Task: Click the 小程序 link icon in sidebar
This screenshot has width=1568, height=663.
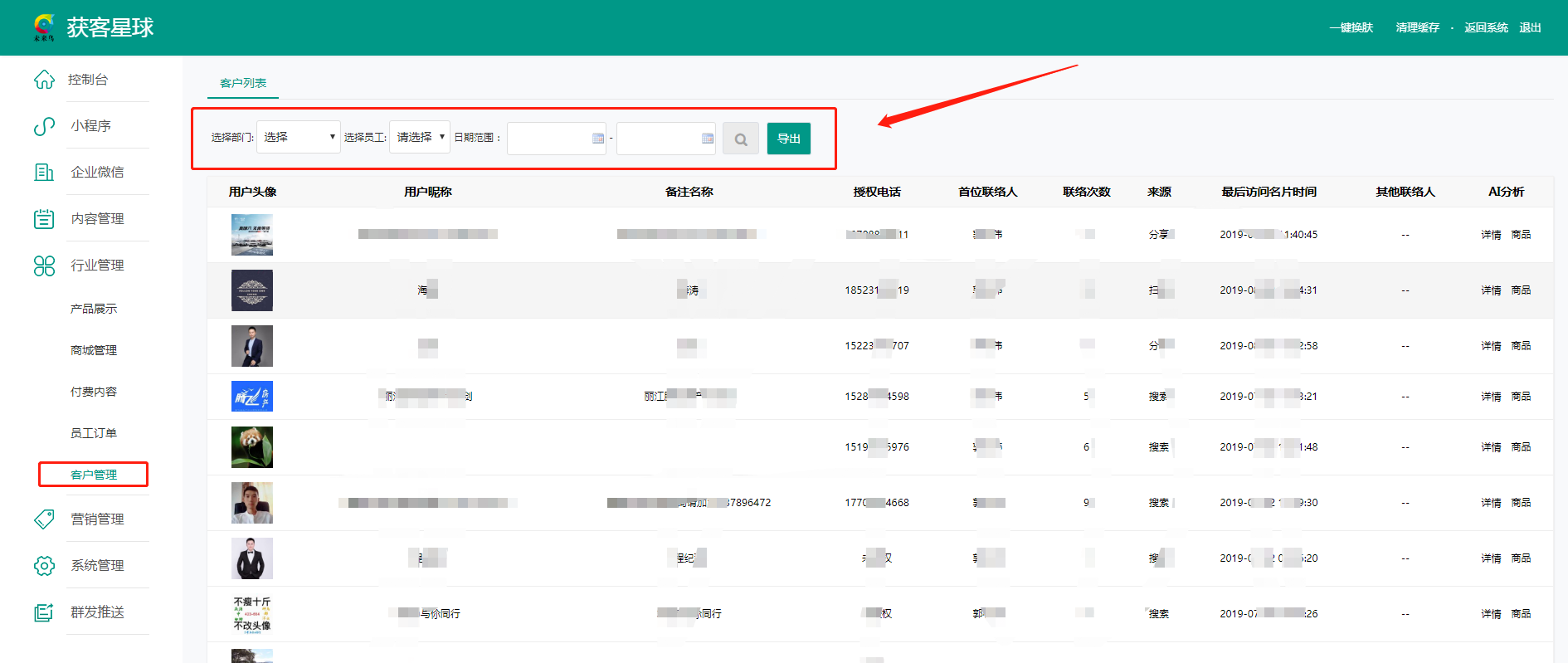Action: [x=44, y=126]
